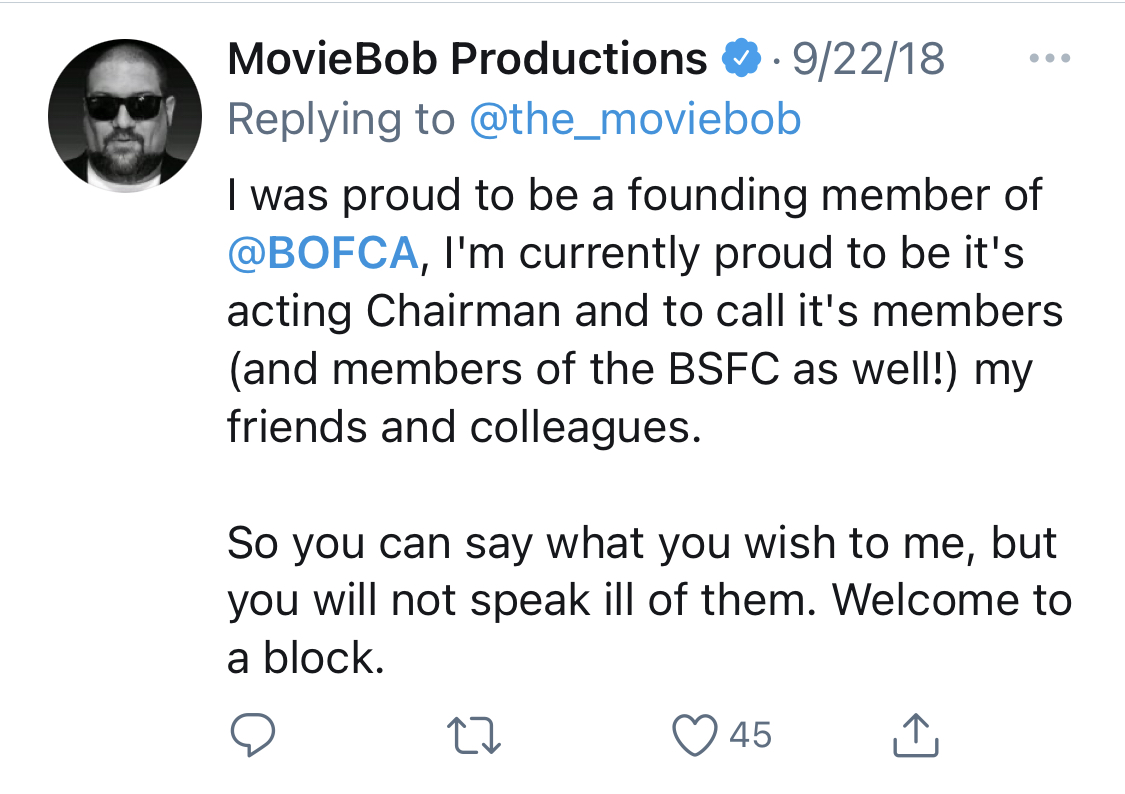The height and width of the screenshot is (794, 1125).
Task: Open the @the_moviebob mention link
Action: (x=635, y=119)
